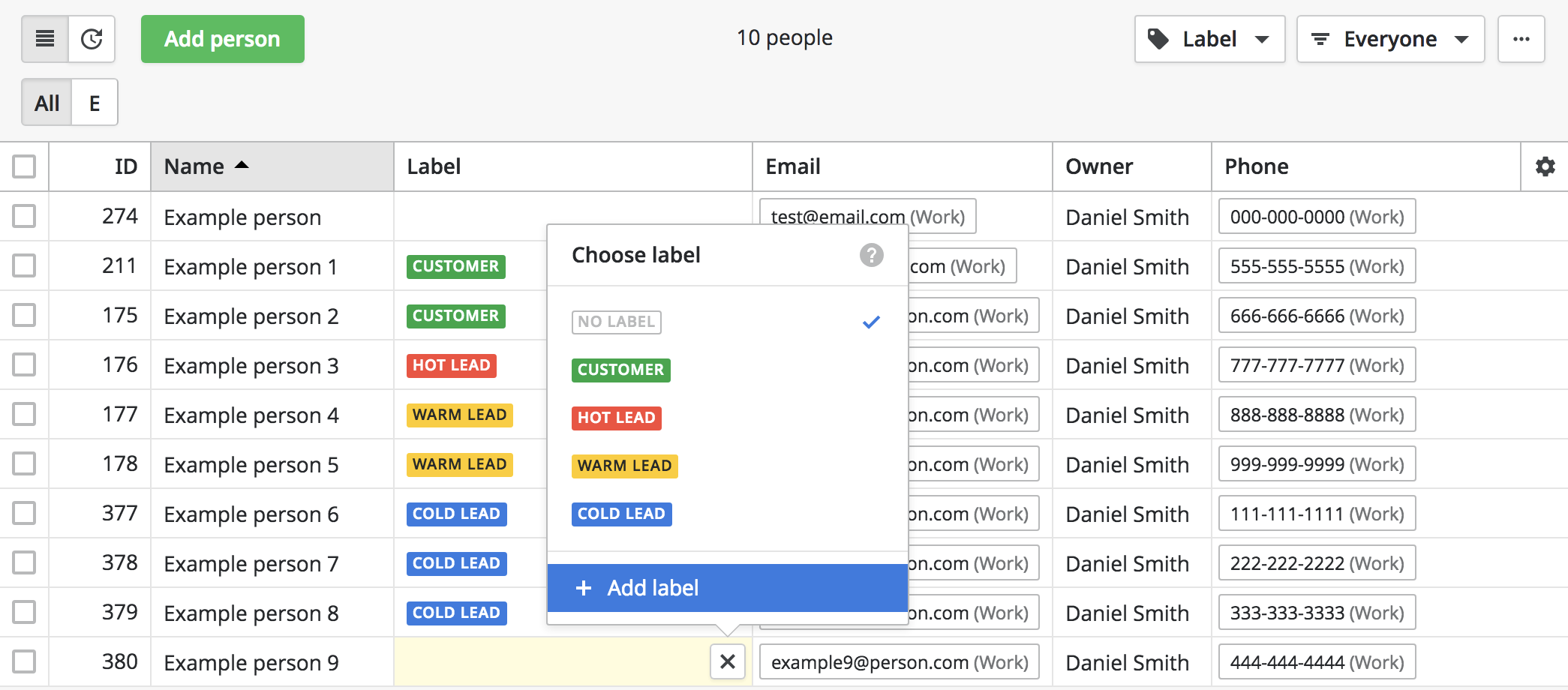Click the 000-000-0000 phone field
1568x690 pixels.
tap(1317, 217)
